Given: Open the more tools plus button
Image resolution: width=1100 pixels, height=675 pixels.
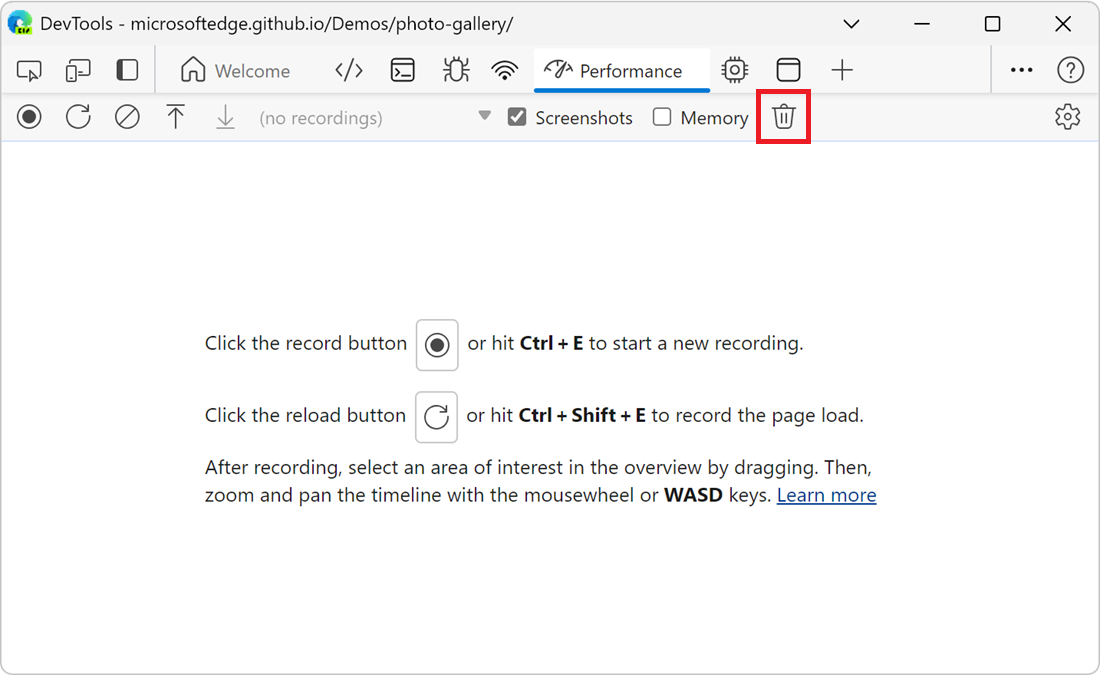Looking at the screenshot, I should click(x=842, y=70).
